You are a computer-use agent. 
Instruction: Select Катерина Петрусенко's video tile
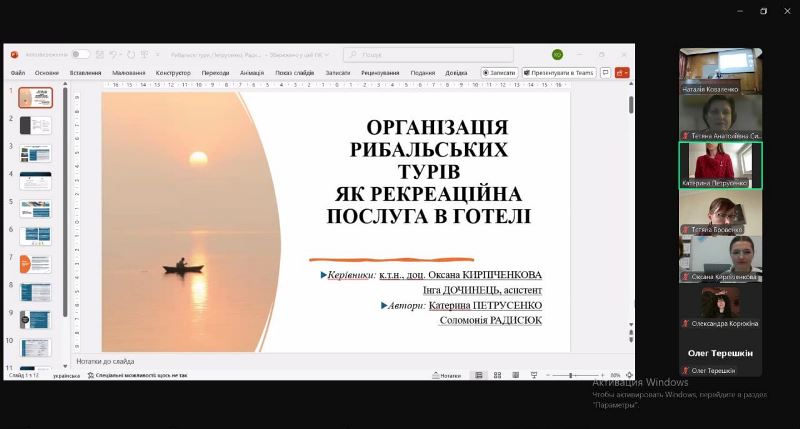point(720,165)
